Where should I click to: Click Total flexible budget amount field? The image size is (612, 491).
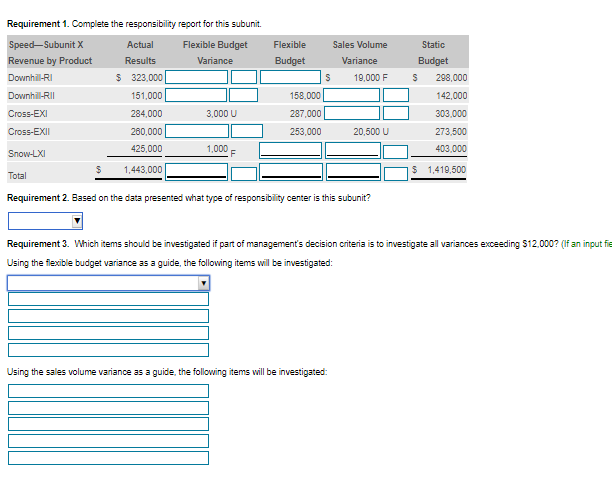coord(291,172)
